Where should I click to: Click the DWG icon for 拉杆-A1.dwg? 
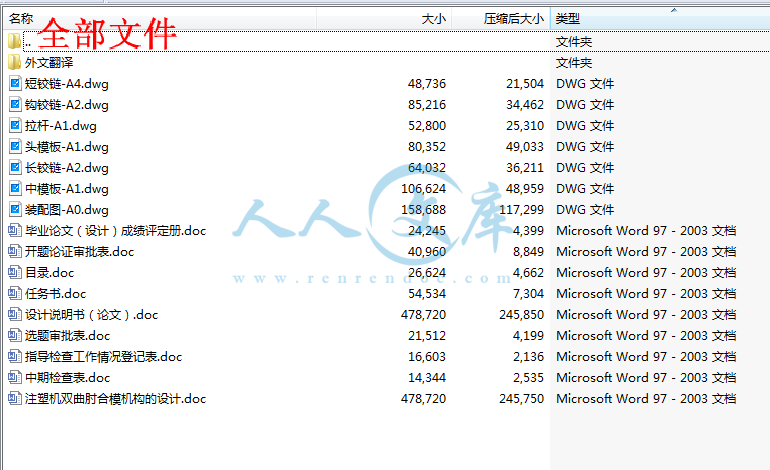tap(15, 126)
